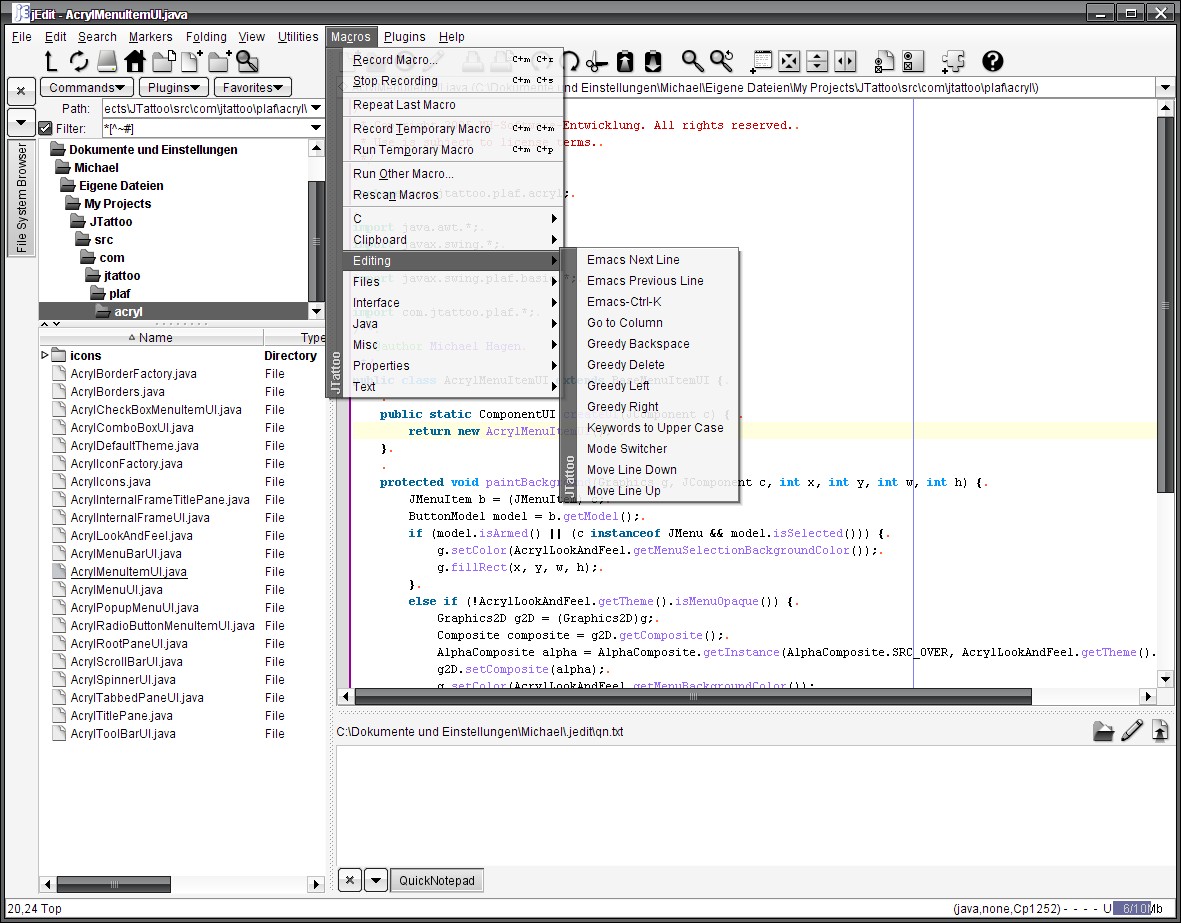Open a new view window icon

click(x=761, y=61)
